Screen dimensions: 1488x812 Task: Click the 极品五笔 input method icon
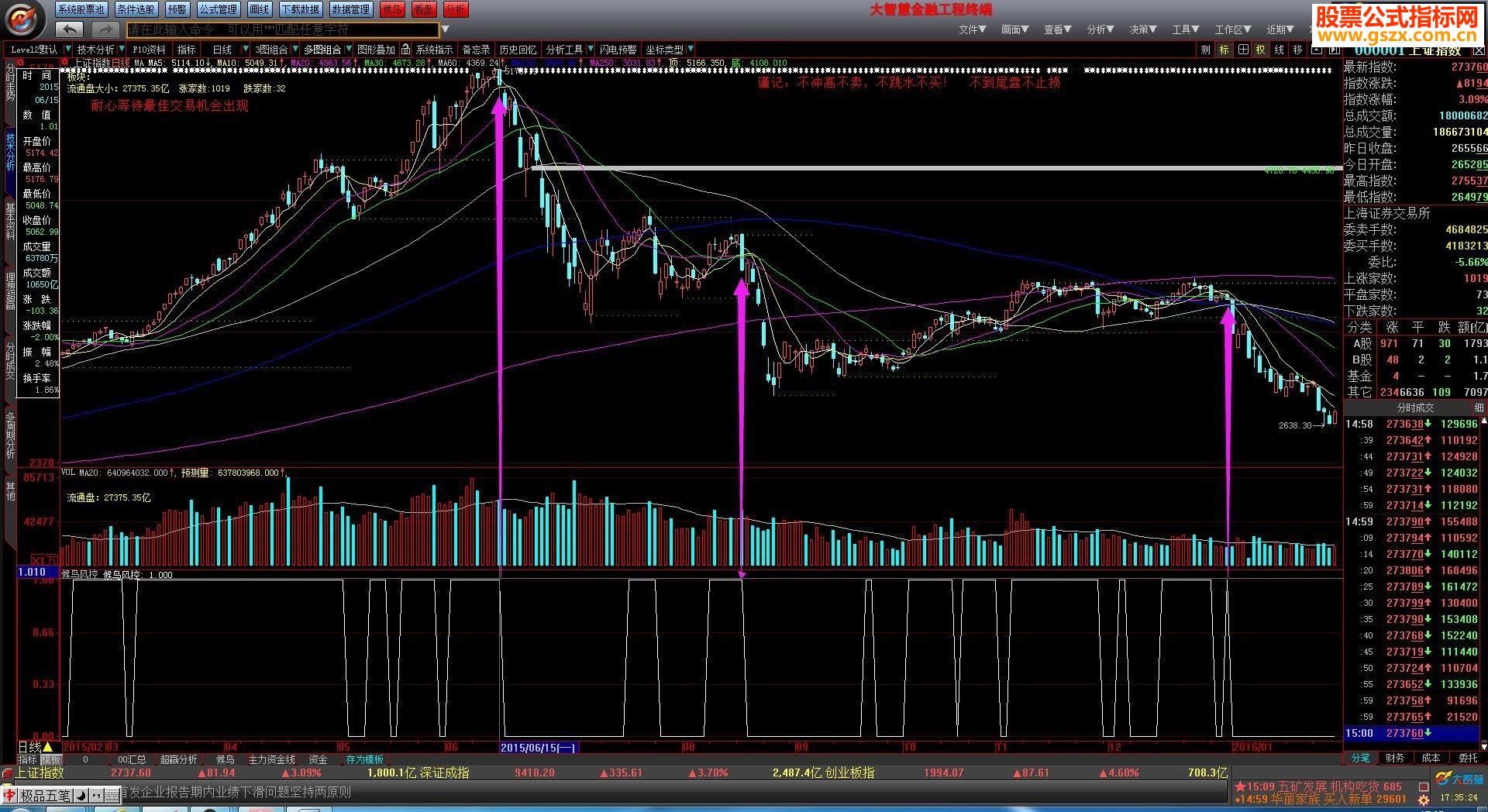coord(45,796)
